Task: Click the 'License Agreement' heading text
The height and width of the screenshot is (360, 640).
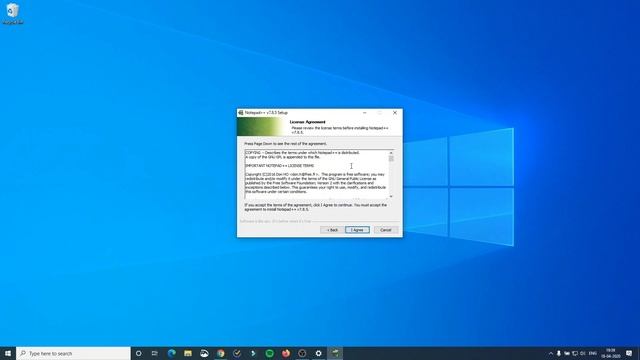Action: [307, 122]
